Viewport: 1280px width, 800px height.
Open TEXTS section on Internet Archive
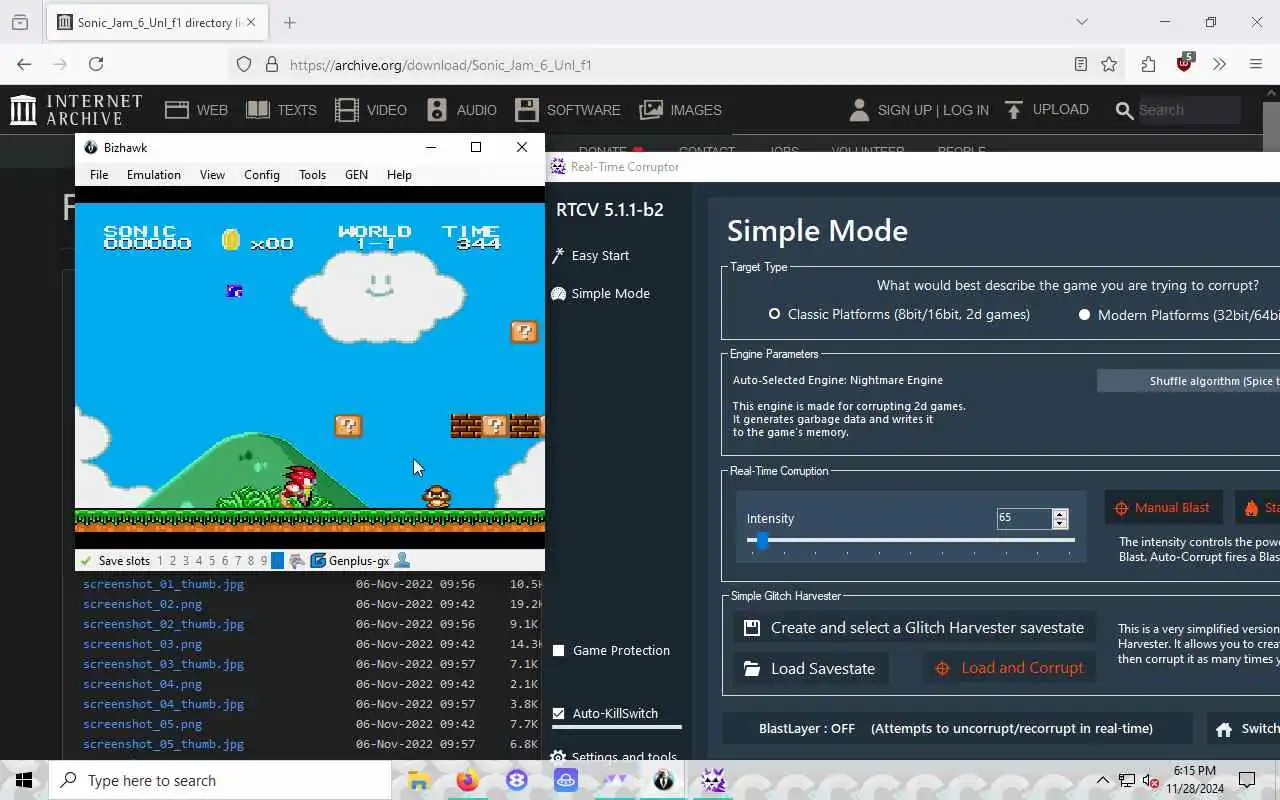(x=282, y=110)
